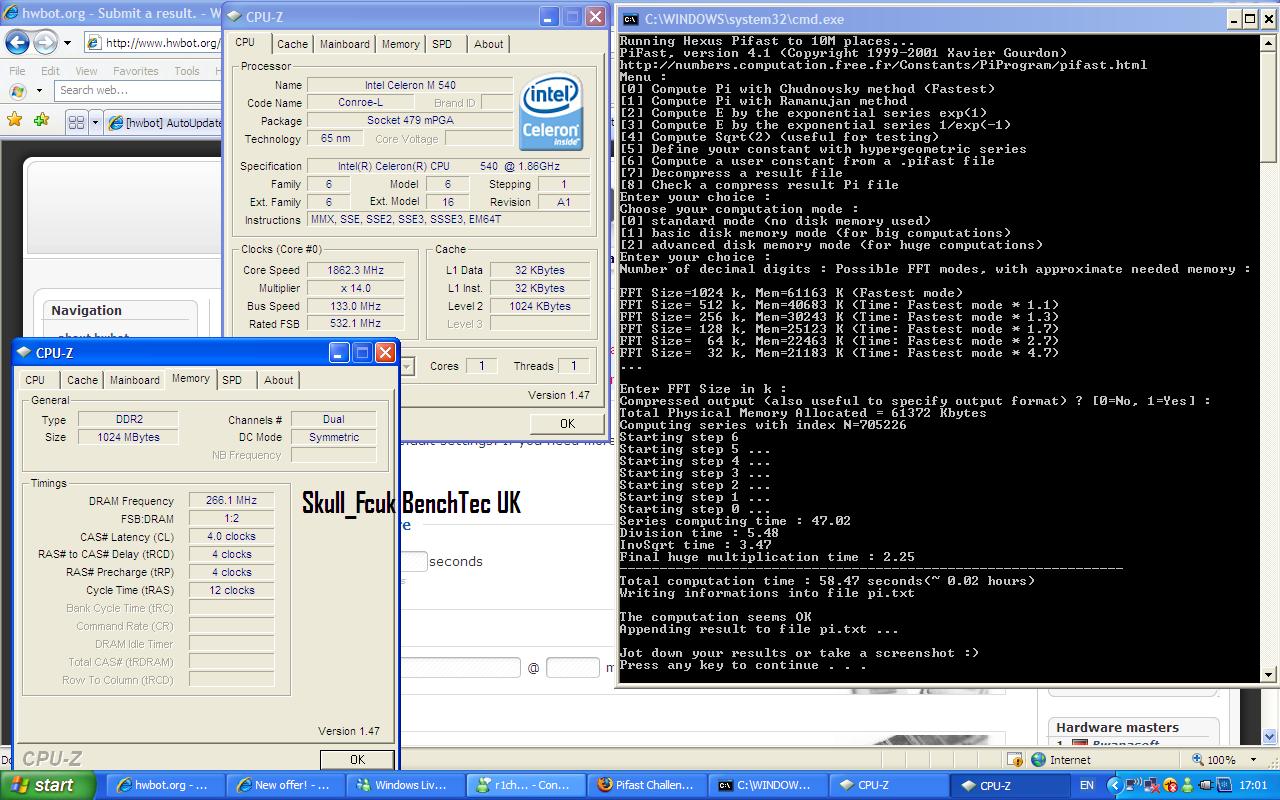Screen dimensions: 1280x800
Task: Click the input field right of @ symbol
Action: (573, 667)
